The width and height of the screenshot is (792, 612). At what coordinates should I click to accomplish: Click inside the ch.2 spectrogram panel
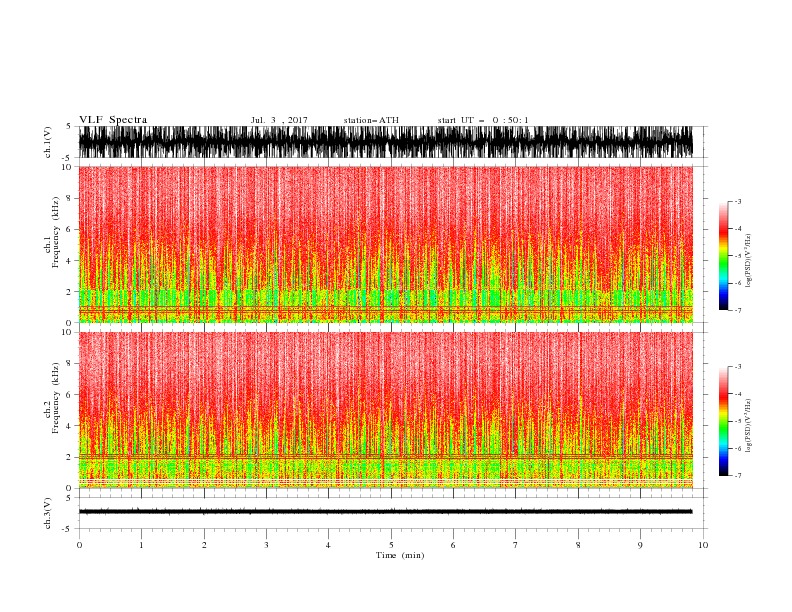(385, 410)
